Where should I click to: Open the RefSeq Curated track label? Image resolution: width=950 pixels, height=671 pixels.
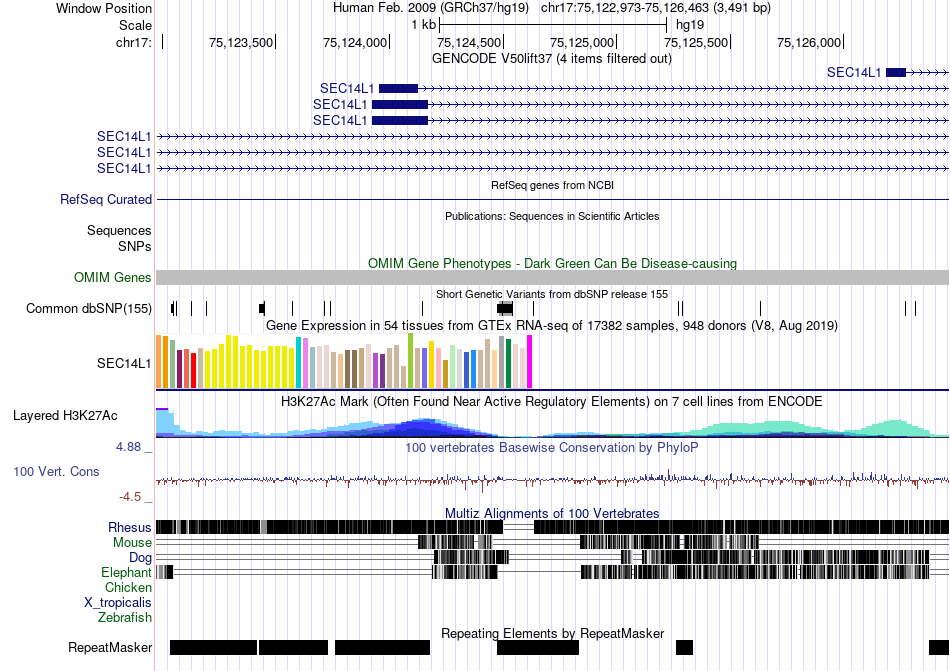105,199
